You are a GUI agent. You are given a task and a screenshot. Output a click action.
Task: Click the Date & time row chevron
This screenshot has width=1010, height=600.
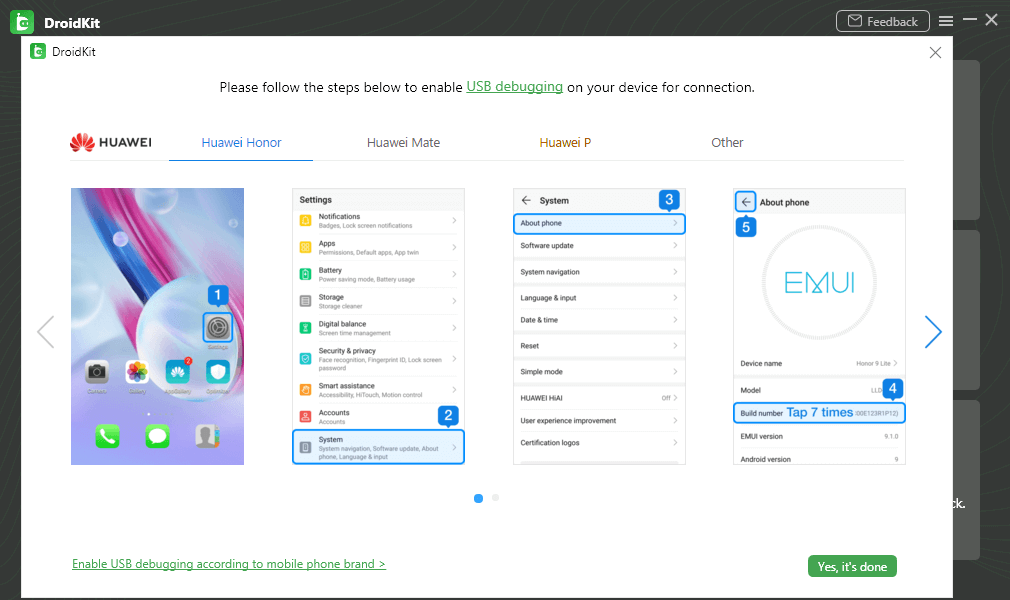675,320
